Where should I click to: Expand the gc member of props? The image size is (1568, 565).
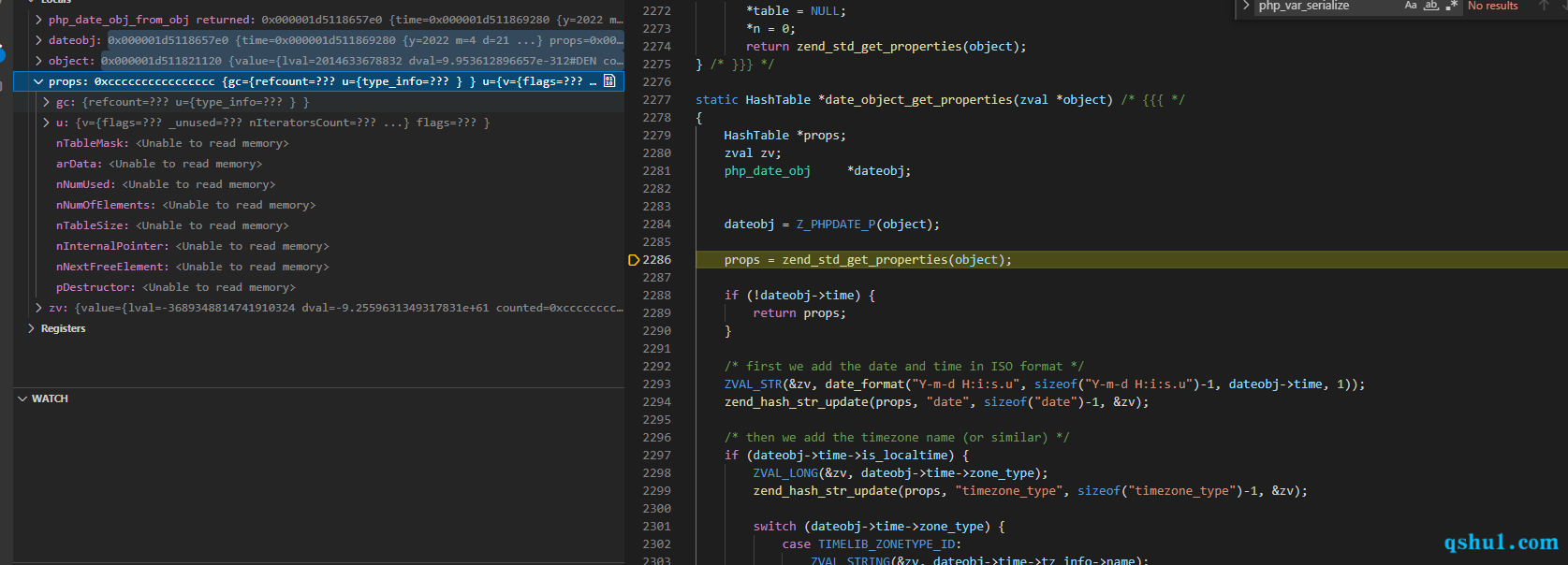[x=46, y=102]
